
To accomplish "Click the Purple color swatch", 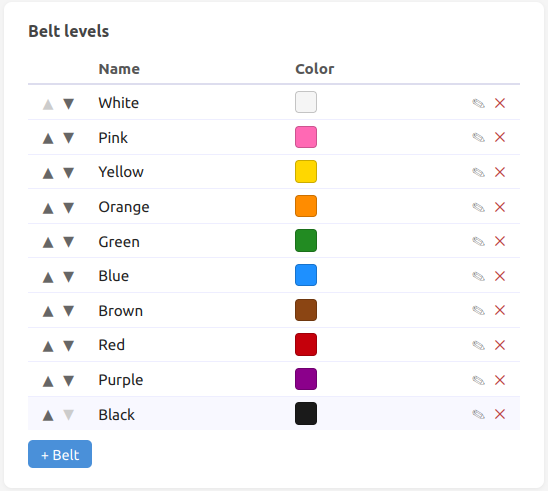I will 306,379.
